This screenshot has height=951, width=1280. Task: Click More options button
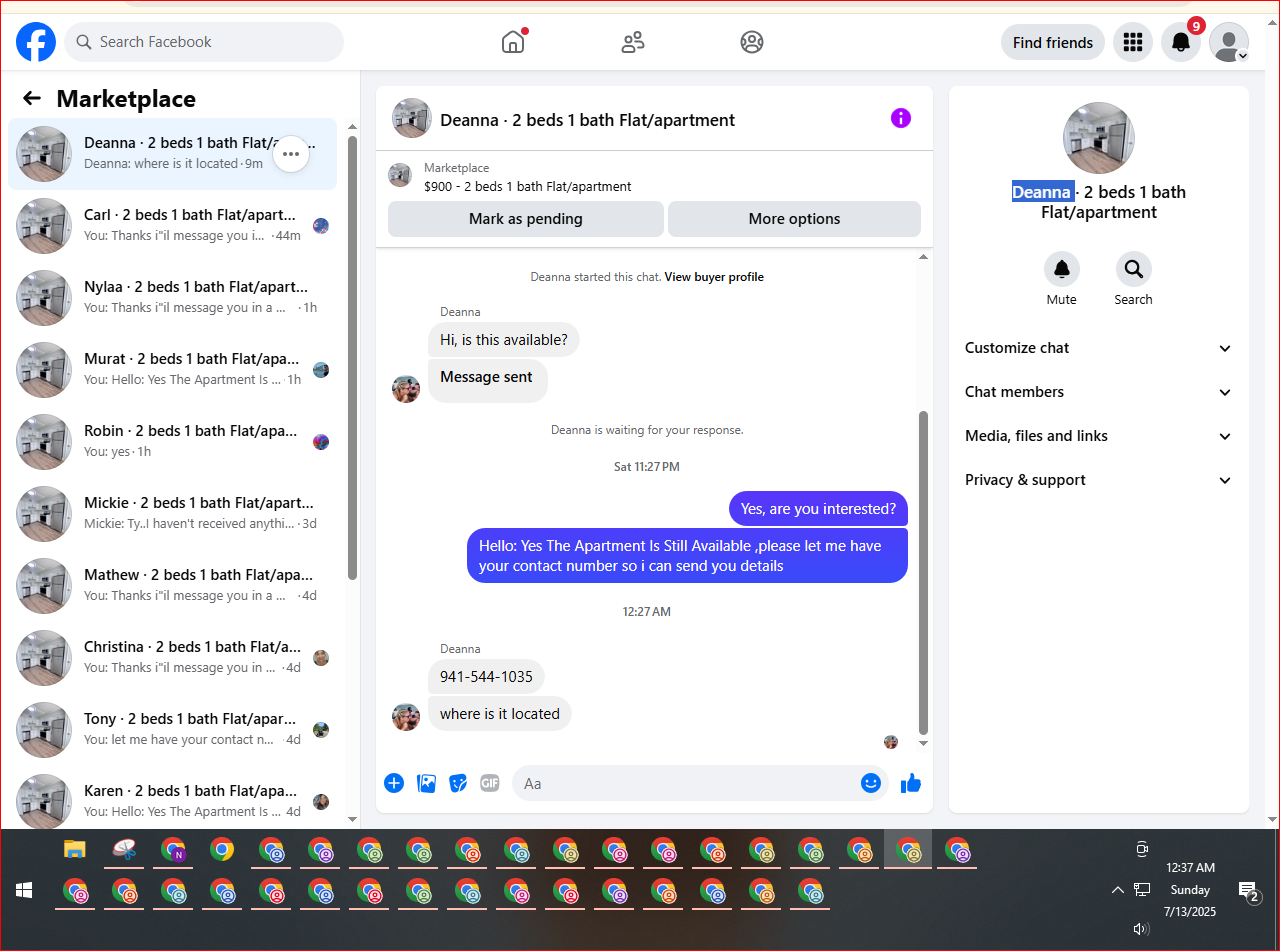coord(794,219)
